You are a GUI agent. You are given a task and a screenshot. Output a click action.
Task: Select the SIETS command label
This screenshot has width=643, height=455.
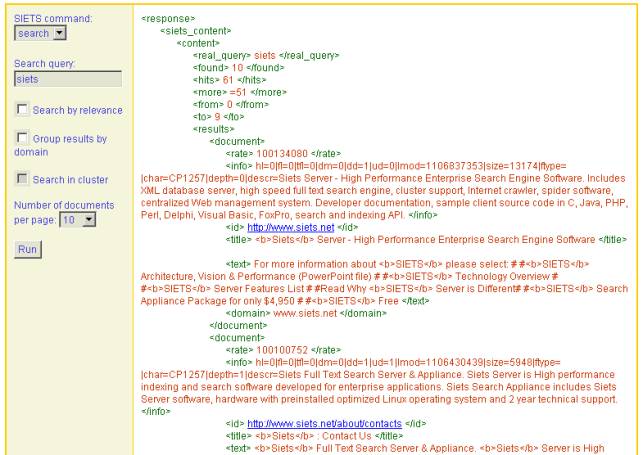53,18
